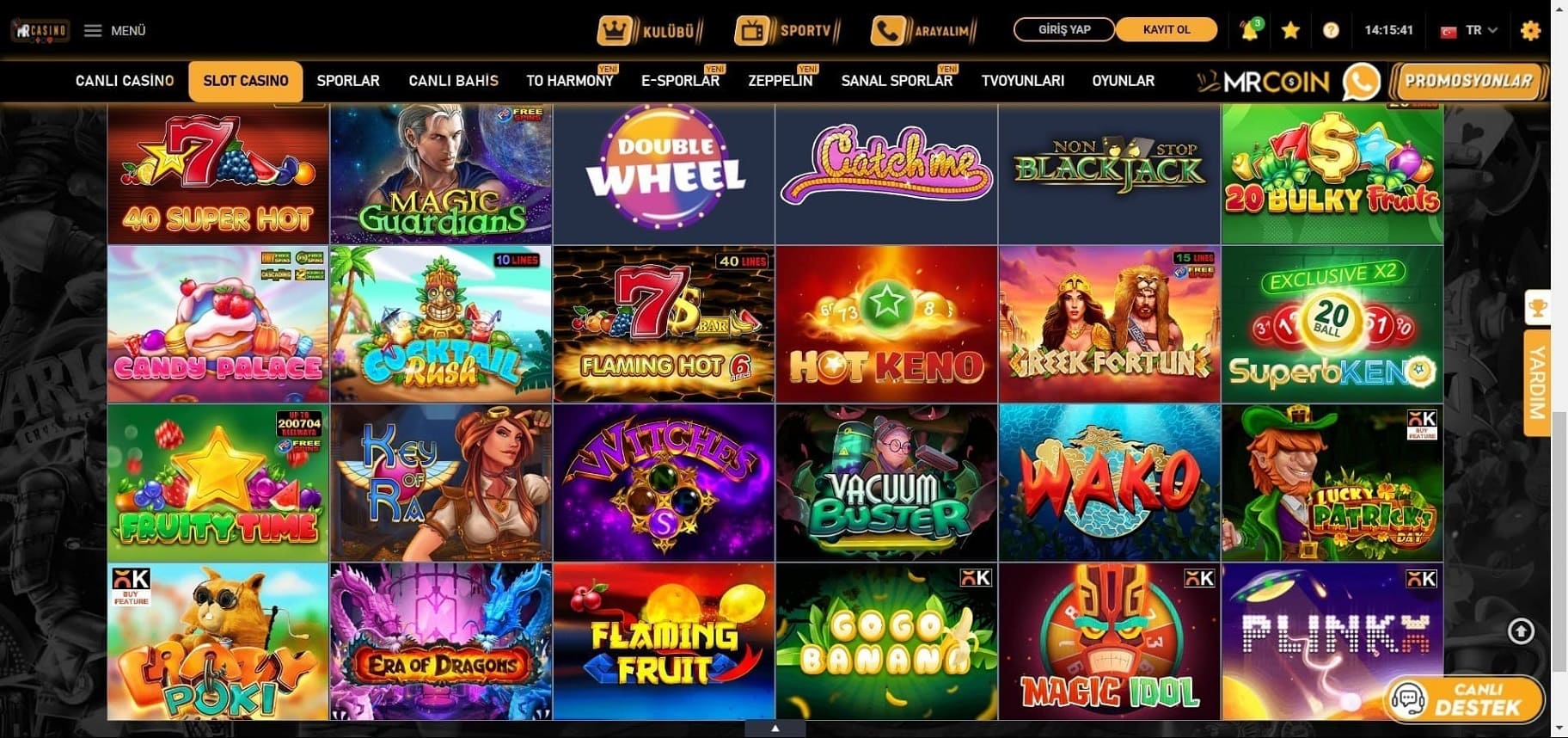The image size is (1568, 738).
Task: Open the Hot Keno game thumbnail
Action: point(886,324)
